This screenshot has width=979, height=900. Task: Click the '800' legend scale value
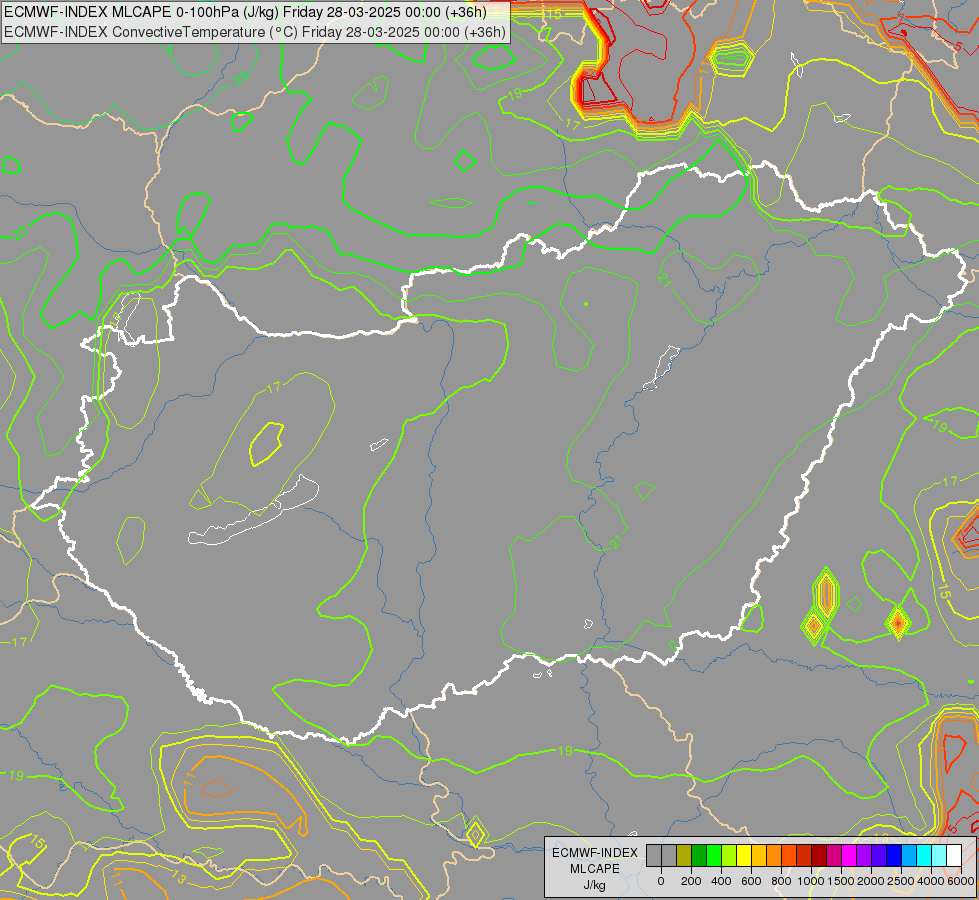781,881
